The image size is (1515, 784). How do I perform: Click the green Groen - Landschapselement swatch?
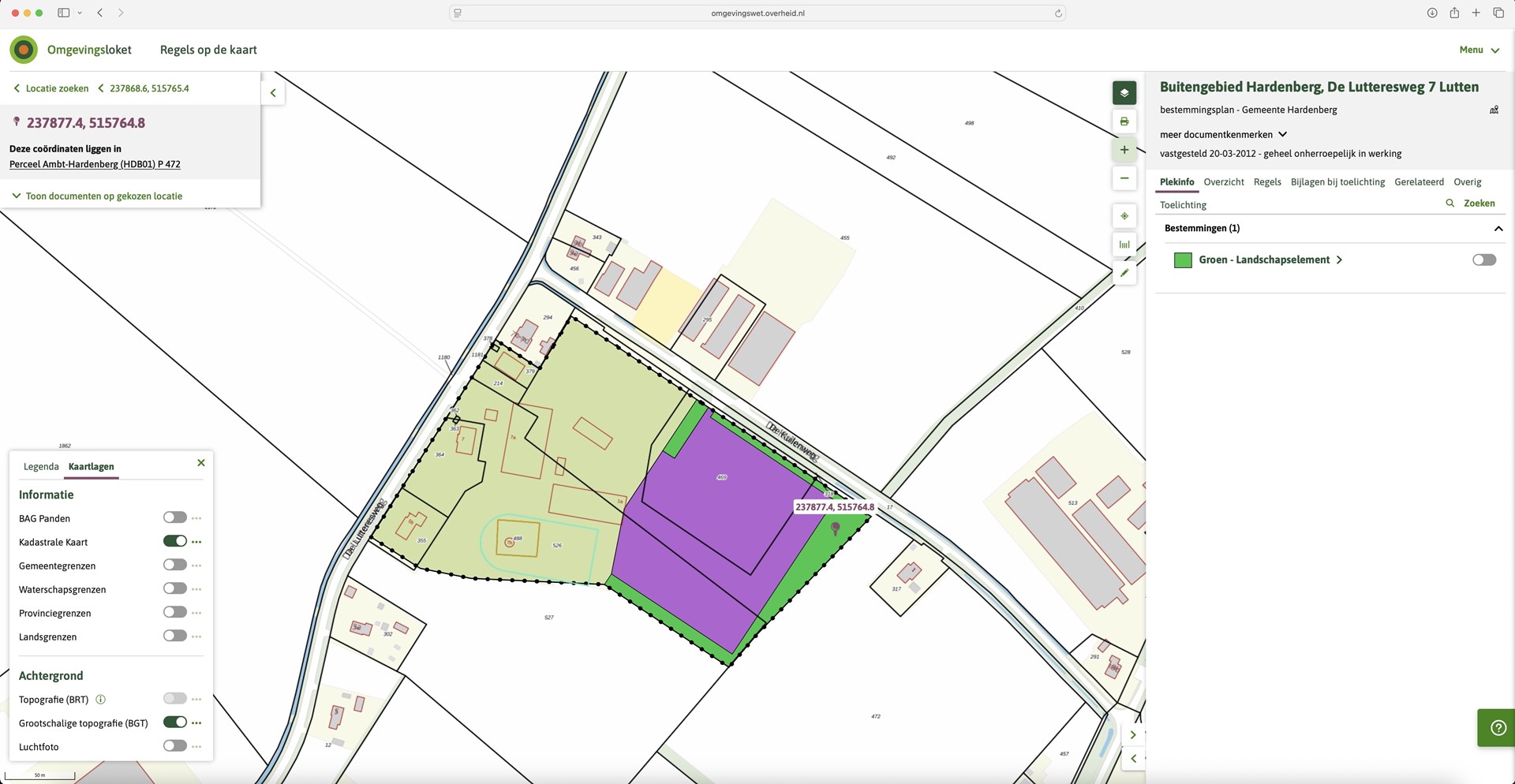[x=1183, y=260]
